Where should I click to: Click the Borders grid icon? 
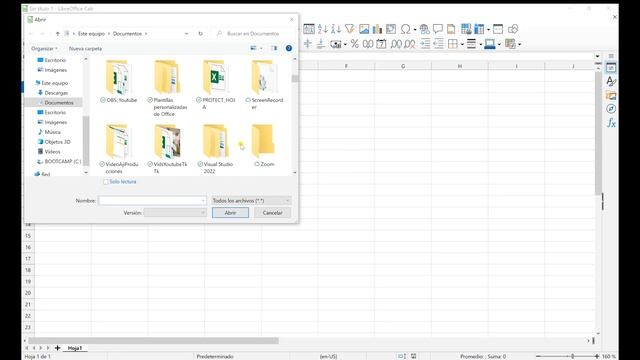[453, 44]
